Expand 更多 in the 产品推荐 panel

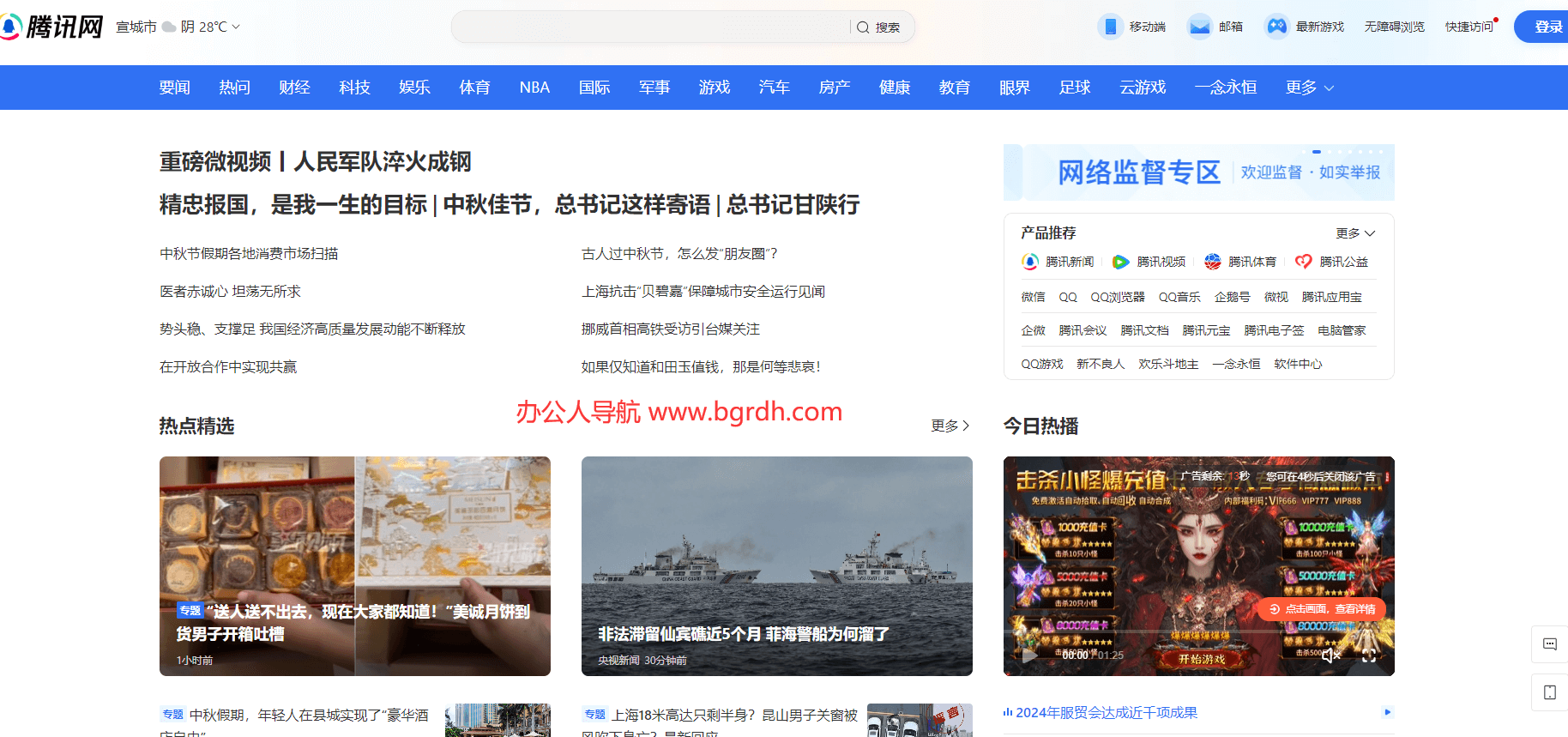tap(1355, 233)
